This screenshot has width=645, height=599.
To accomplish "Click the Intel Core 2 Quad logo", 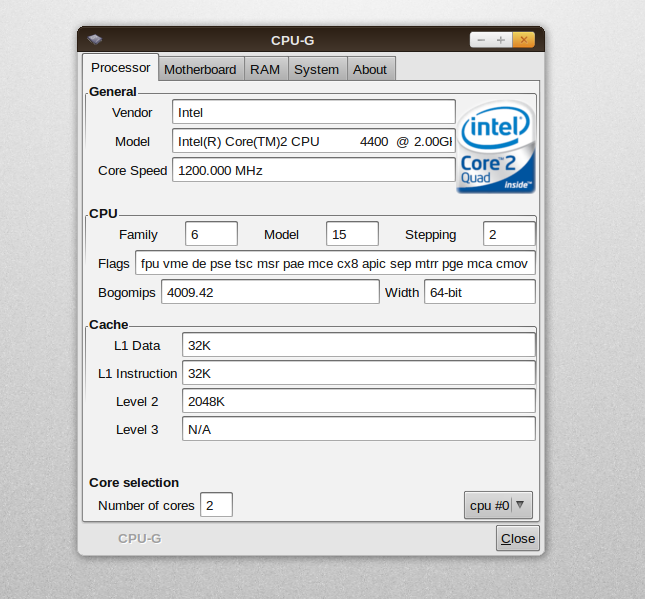I will click(497, 147).
